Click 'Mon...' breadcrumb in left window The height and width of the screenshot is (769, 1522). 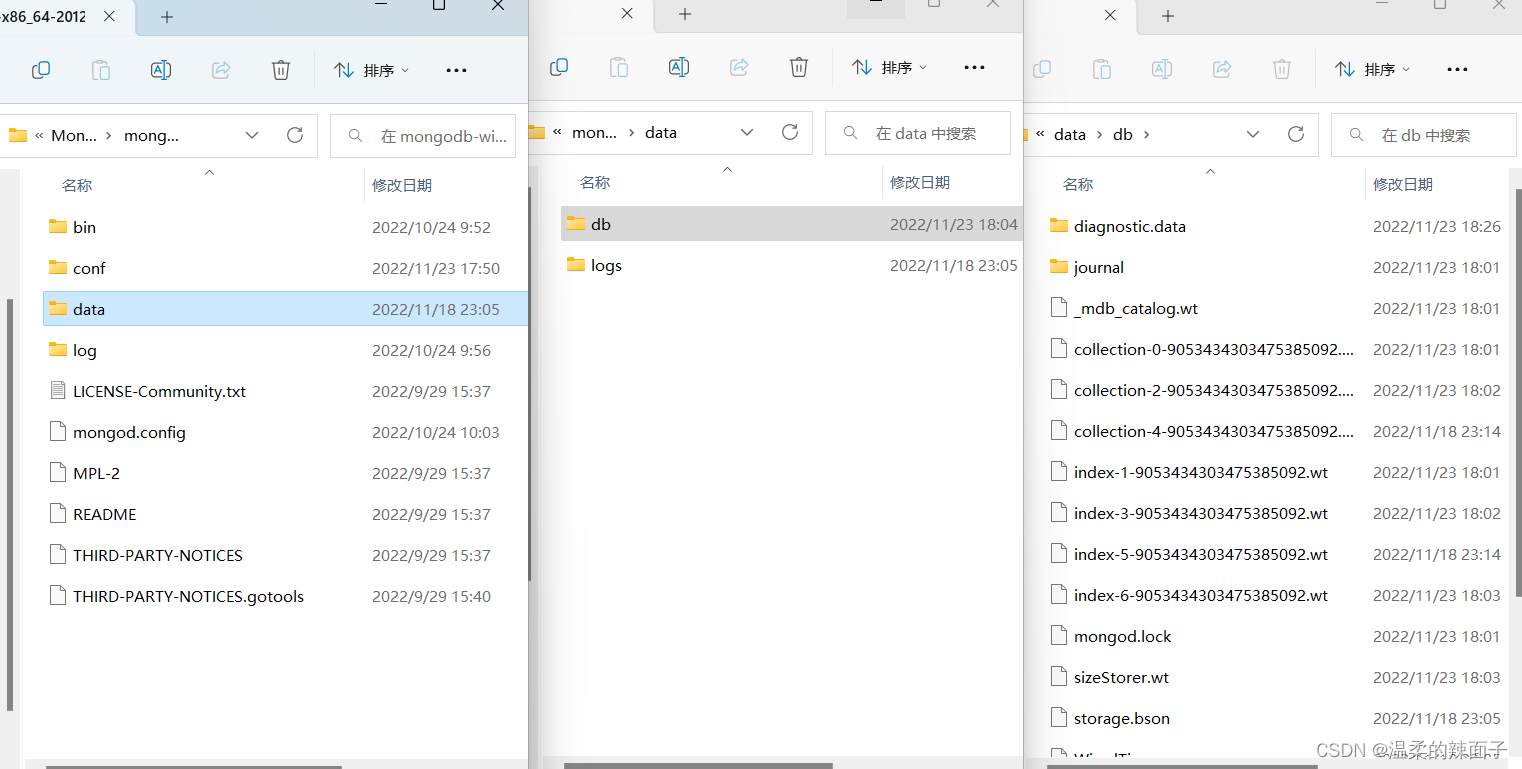[x=74, y=135]
